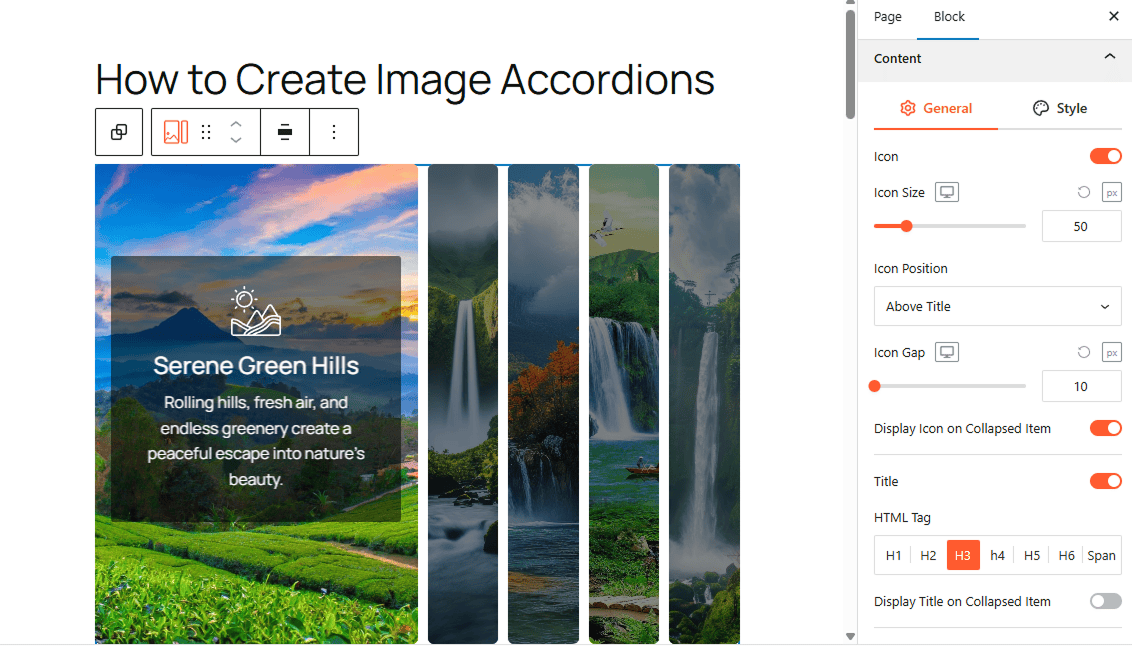
Task: Reset the Icon Gap value
Action: (1083, 352)
